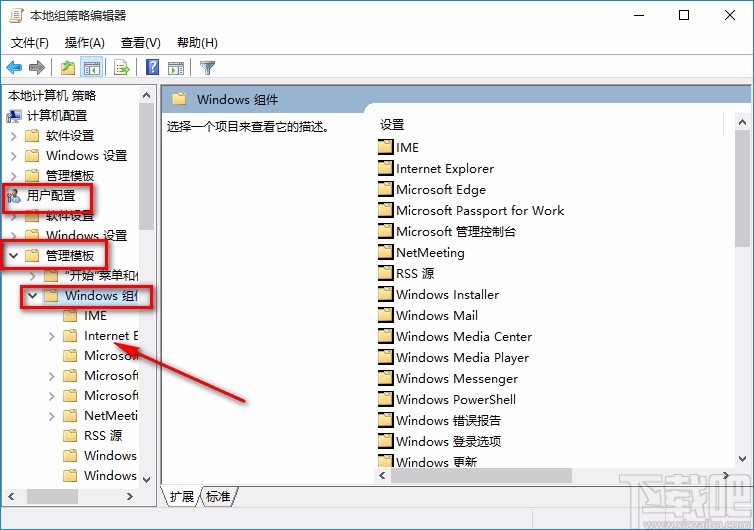Click Microsoft Passport for Work folder icon
The image size is (754, 530).
point(385,210)
